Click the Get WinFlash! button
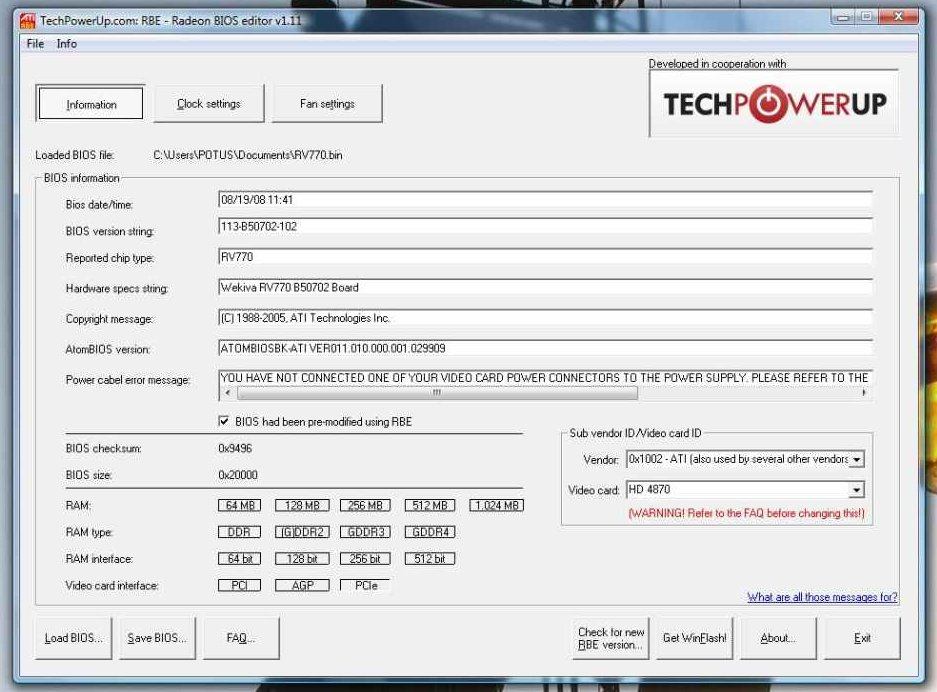Screen dimensions: 937x692 point(694,638)
